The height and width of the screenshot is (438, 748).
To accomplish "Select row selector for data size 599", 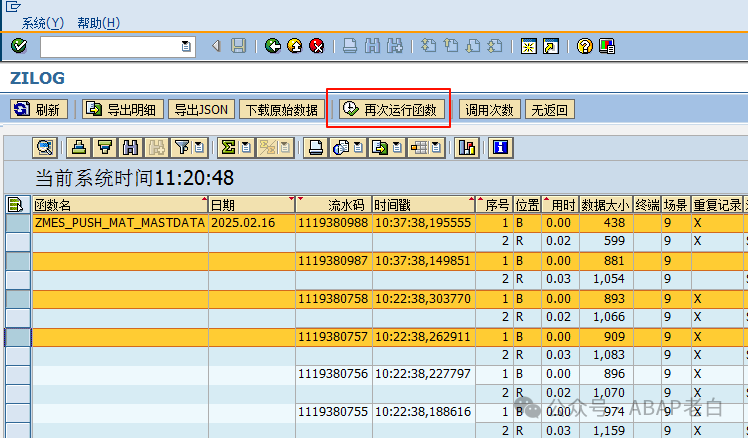I will tap(18, 242).
